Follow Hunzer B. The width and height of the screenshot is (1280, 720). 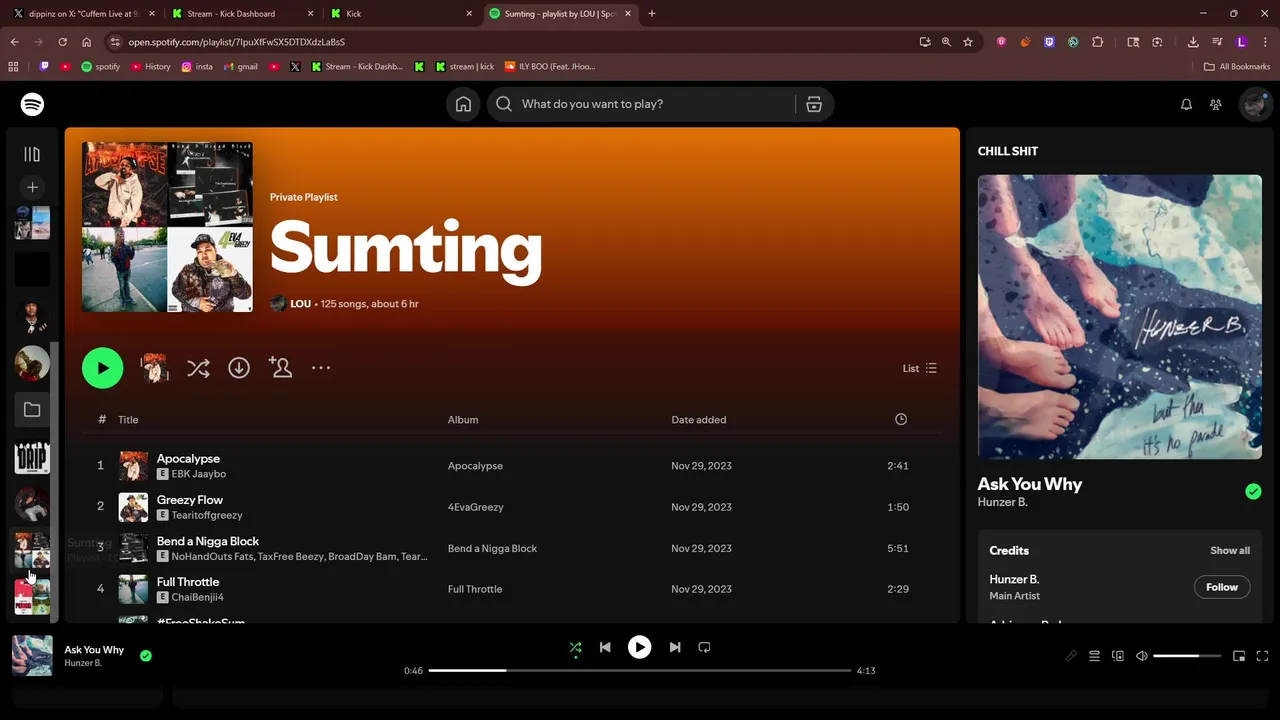point(1222,587)
